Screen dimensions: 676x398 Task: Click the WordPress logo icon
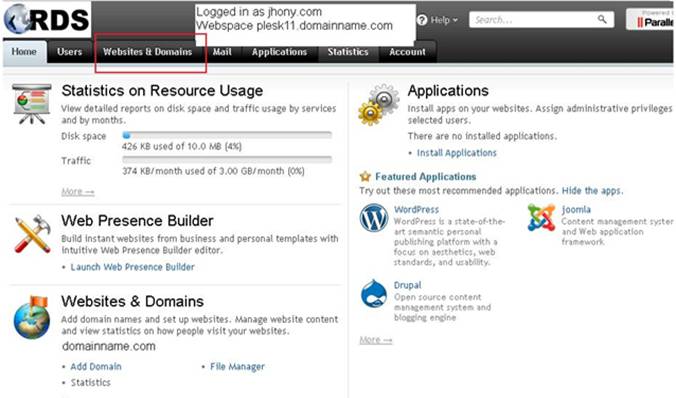(374, 218)
